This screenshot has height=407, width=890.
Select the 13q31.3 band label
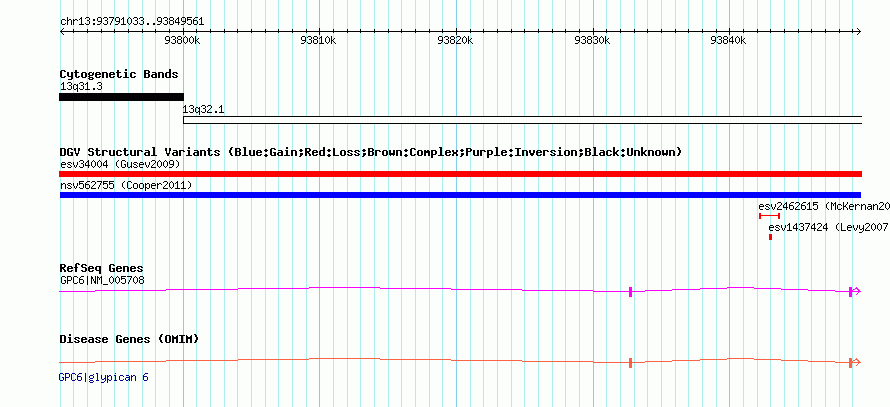pos(81,86)
